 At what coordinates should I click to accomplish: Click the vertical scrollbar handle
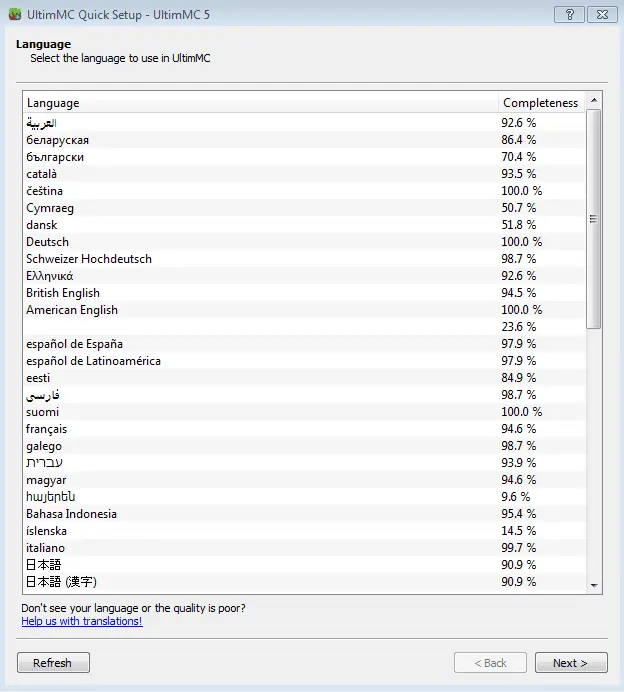[x=594, y=220]
